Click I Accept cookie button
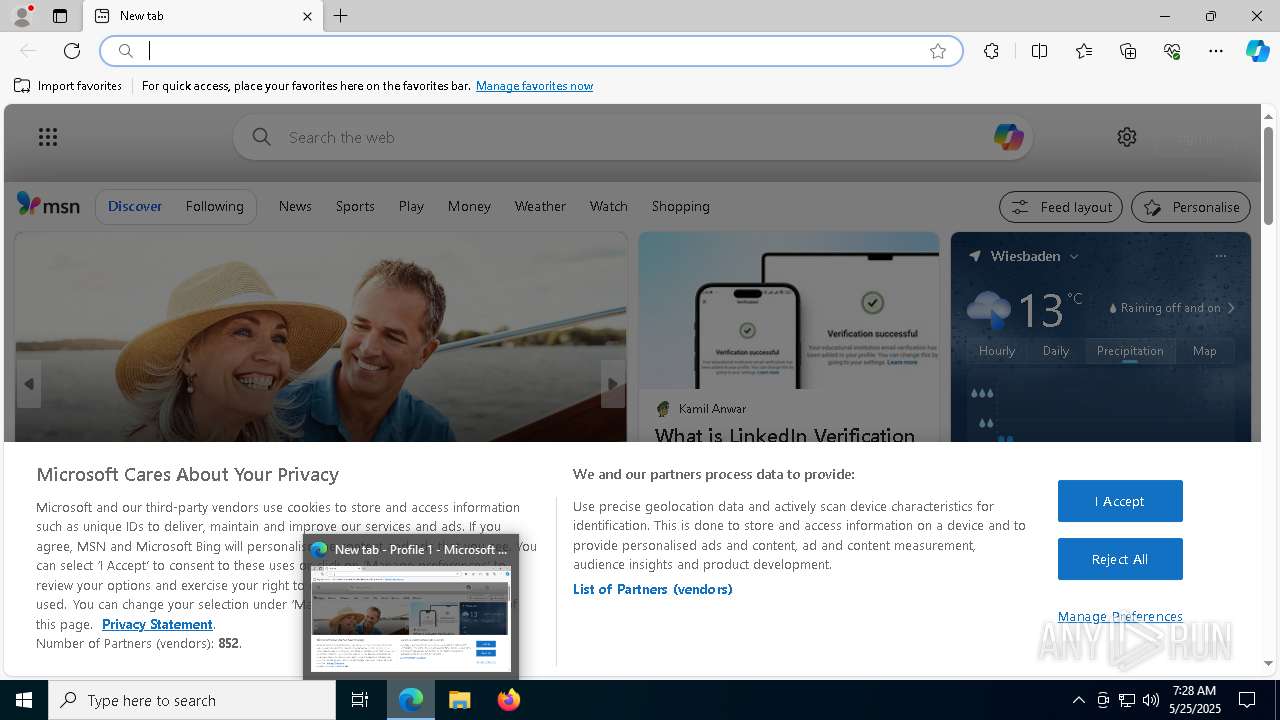Screen dimensions: 1280x720 coord(1120,501)
